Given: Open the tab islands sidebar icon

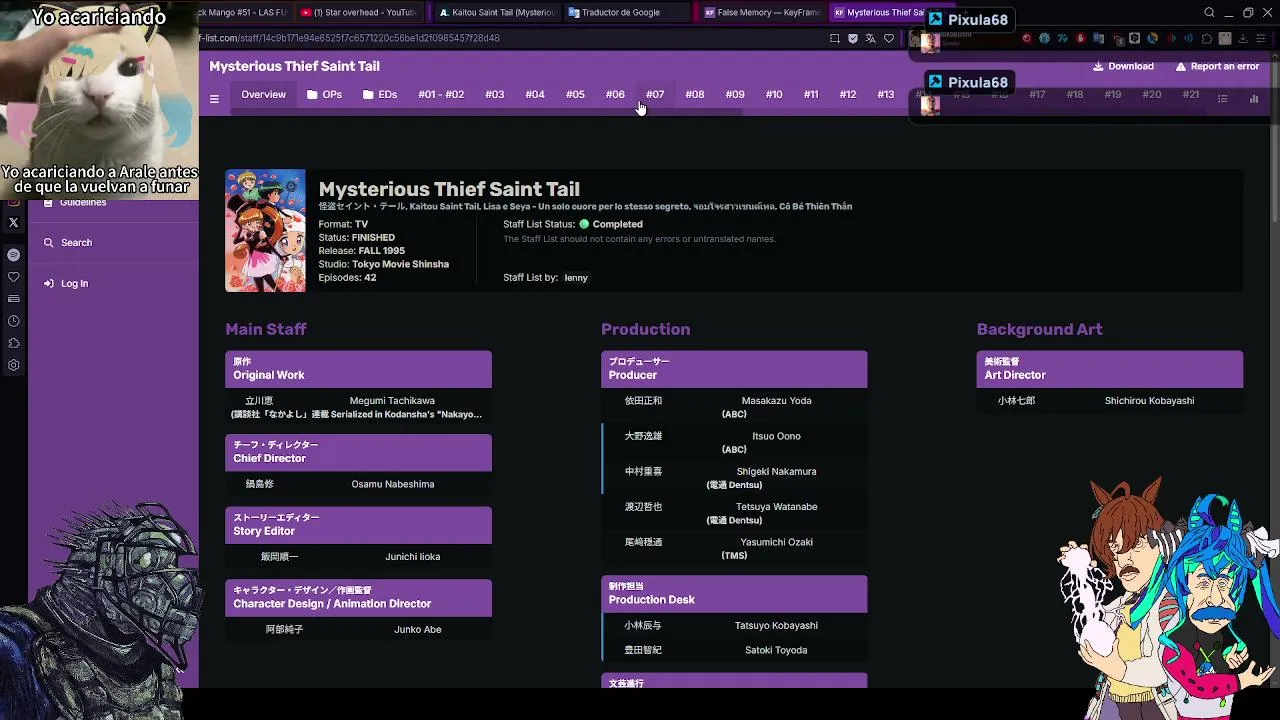Looking at the screenshot, I should pos(14,299).
